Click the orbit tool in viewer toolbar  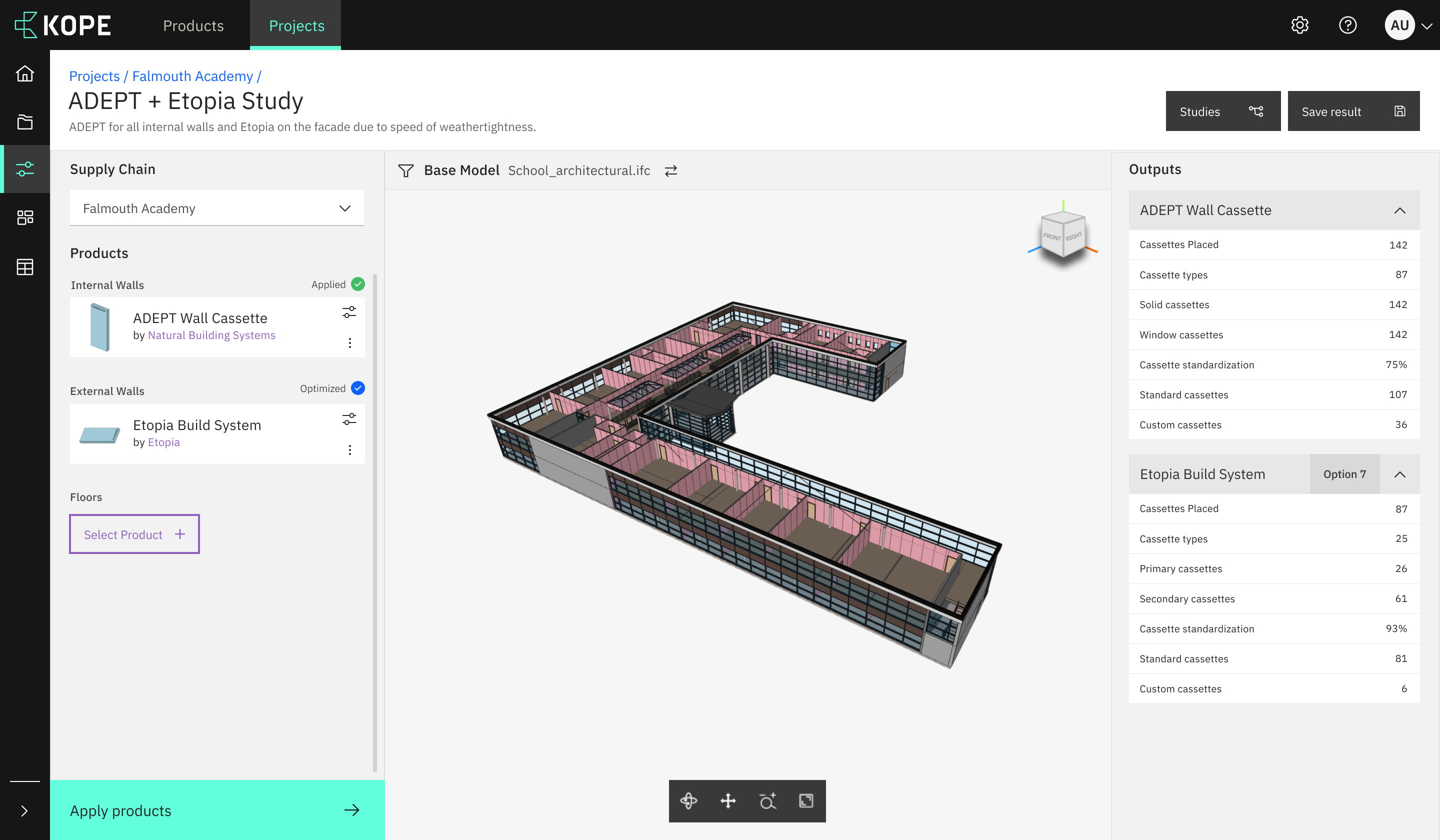pyautogui.click(x=688, y=800)
